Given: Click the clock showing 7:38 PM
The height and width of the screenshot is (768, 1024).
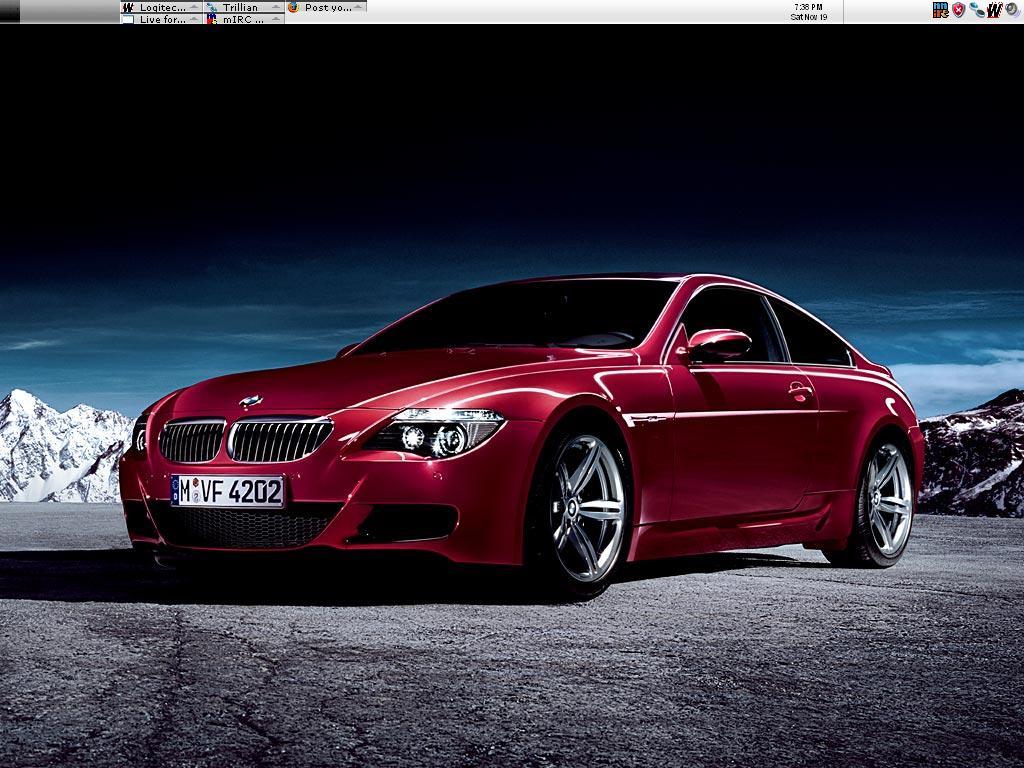Looking at the screenshot, I should 808,7.
